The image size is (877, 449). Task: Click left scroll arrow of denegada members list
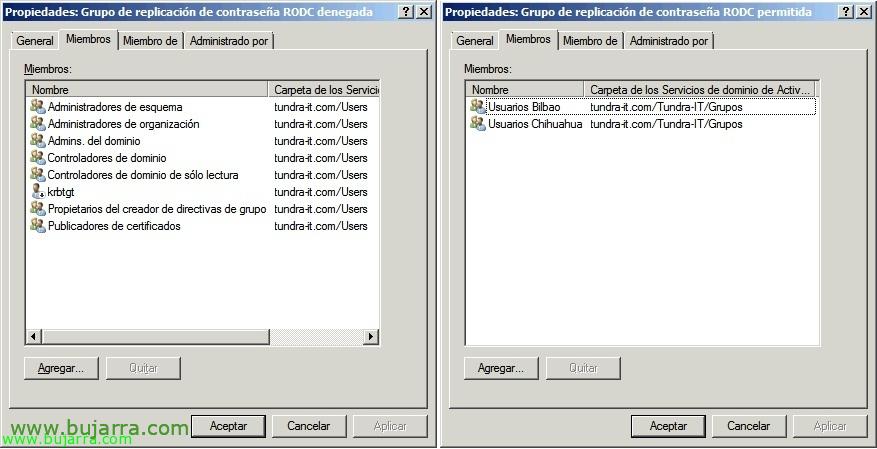point(33,337)
